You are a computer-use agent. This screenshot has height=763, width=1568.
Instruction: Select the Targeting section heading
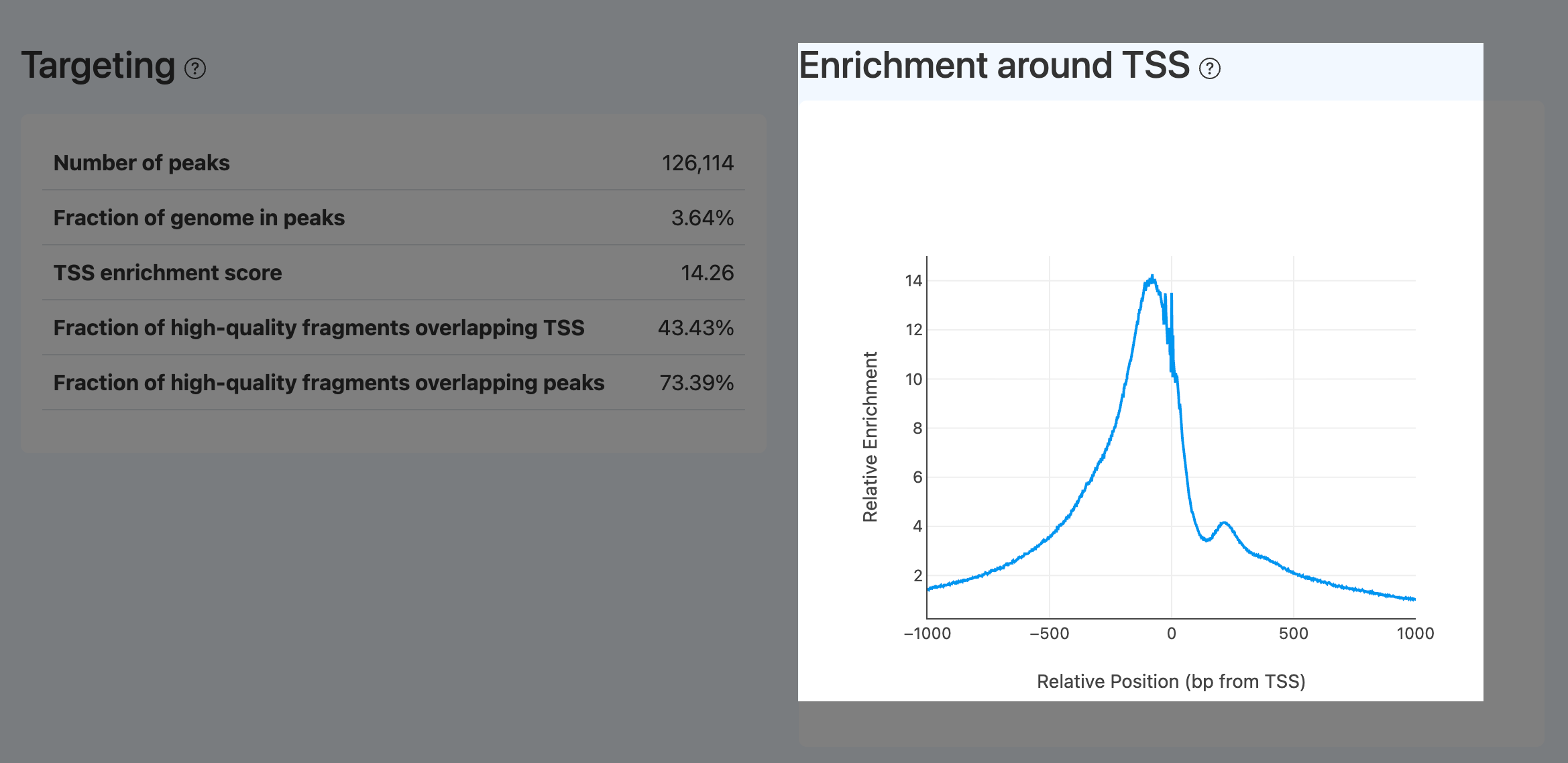[97, 65]
